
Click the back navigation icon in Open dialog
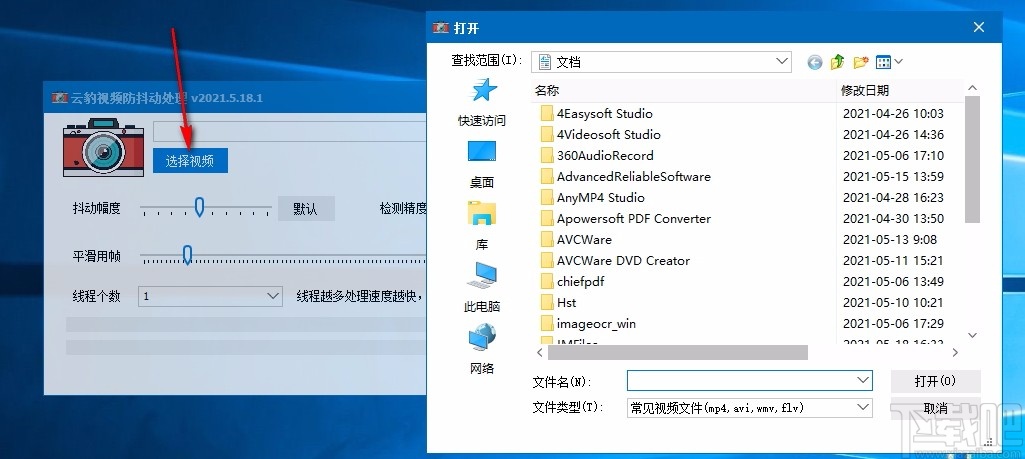click(x=815, y=62)
